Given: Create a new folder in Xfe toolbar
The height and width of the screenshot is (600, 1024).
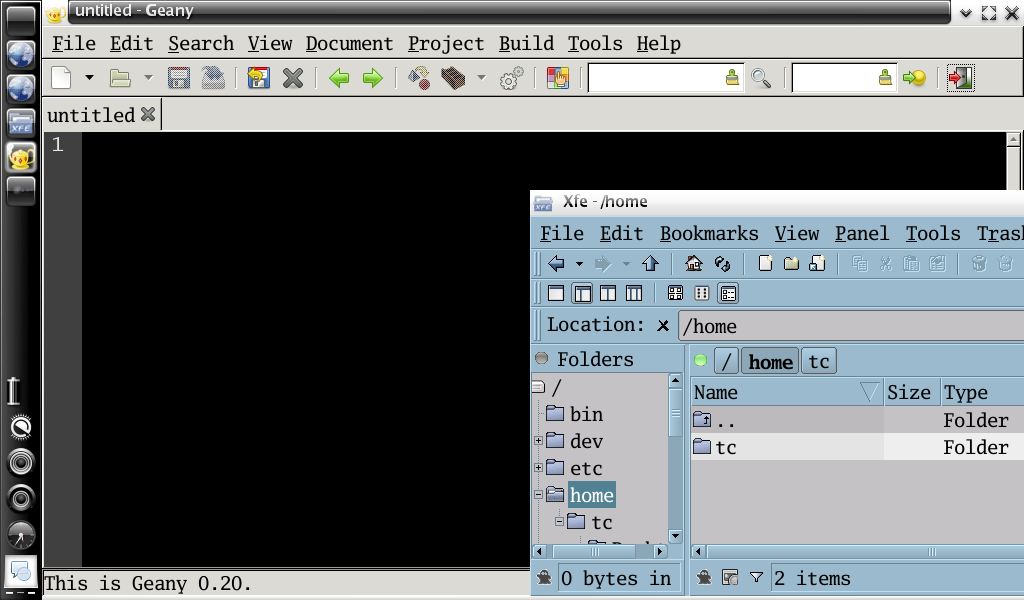Looking at the screenshot, I should tap(791, 264).
